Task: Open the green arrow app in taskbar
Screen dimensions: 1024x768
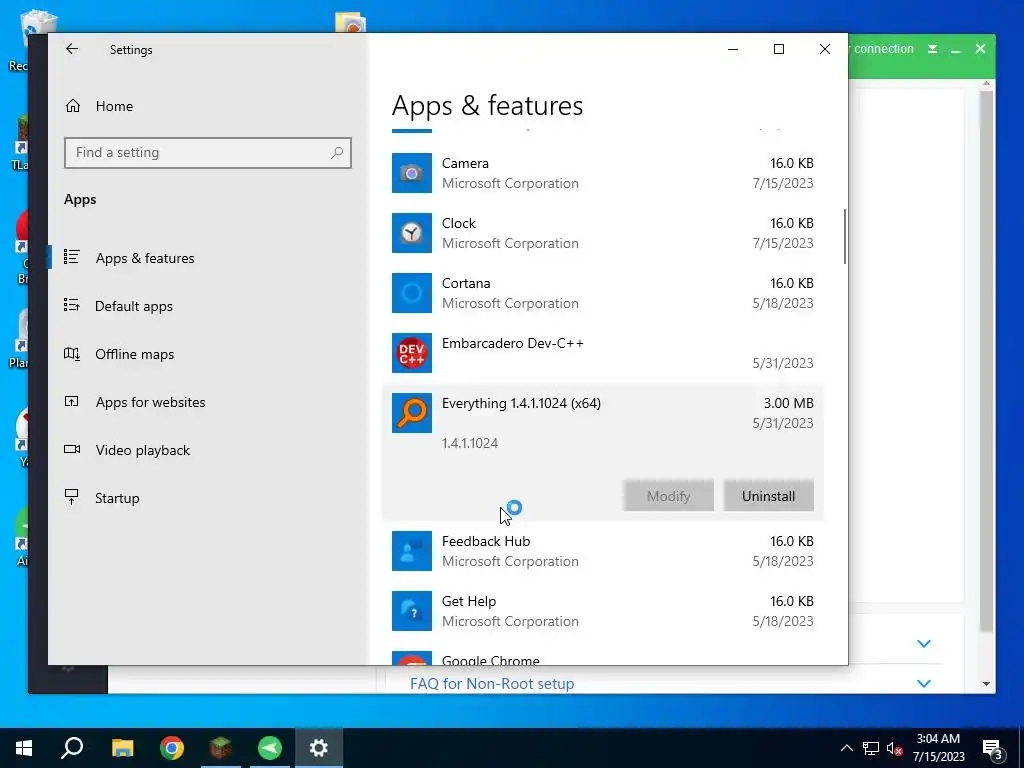Action: (270, 748)
